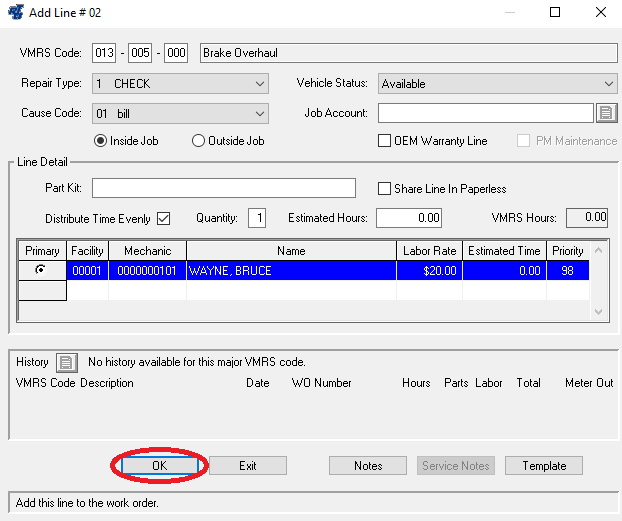Click the Template button
Viewport: 622px width, 521px height.
click(x=543, y=465)
